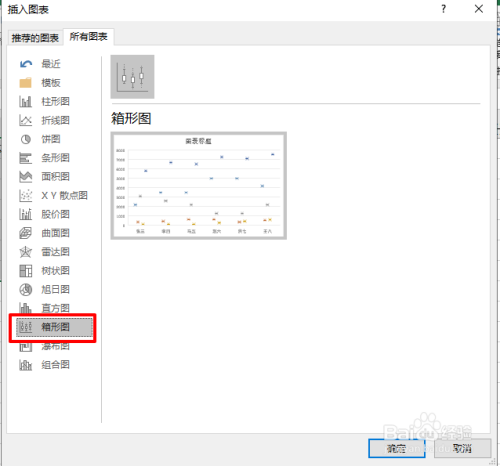Open the dialog help question mark
Screen dimensions: 500x466
[443, 9]
